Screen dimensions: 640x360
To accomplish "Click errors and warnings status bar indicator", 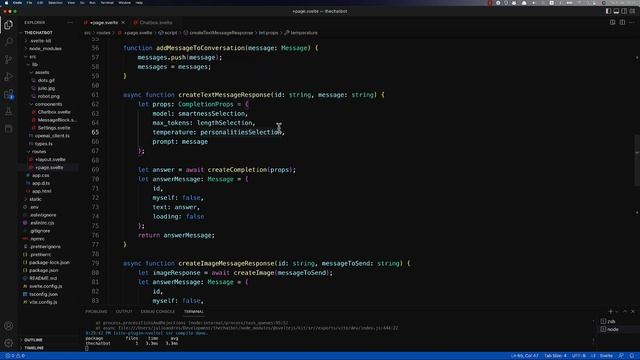I will 16,356.
